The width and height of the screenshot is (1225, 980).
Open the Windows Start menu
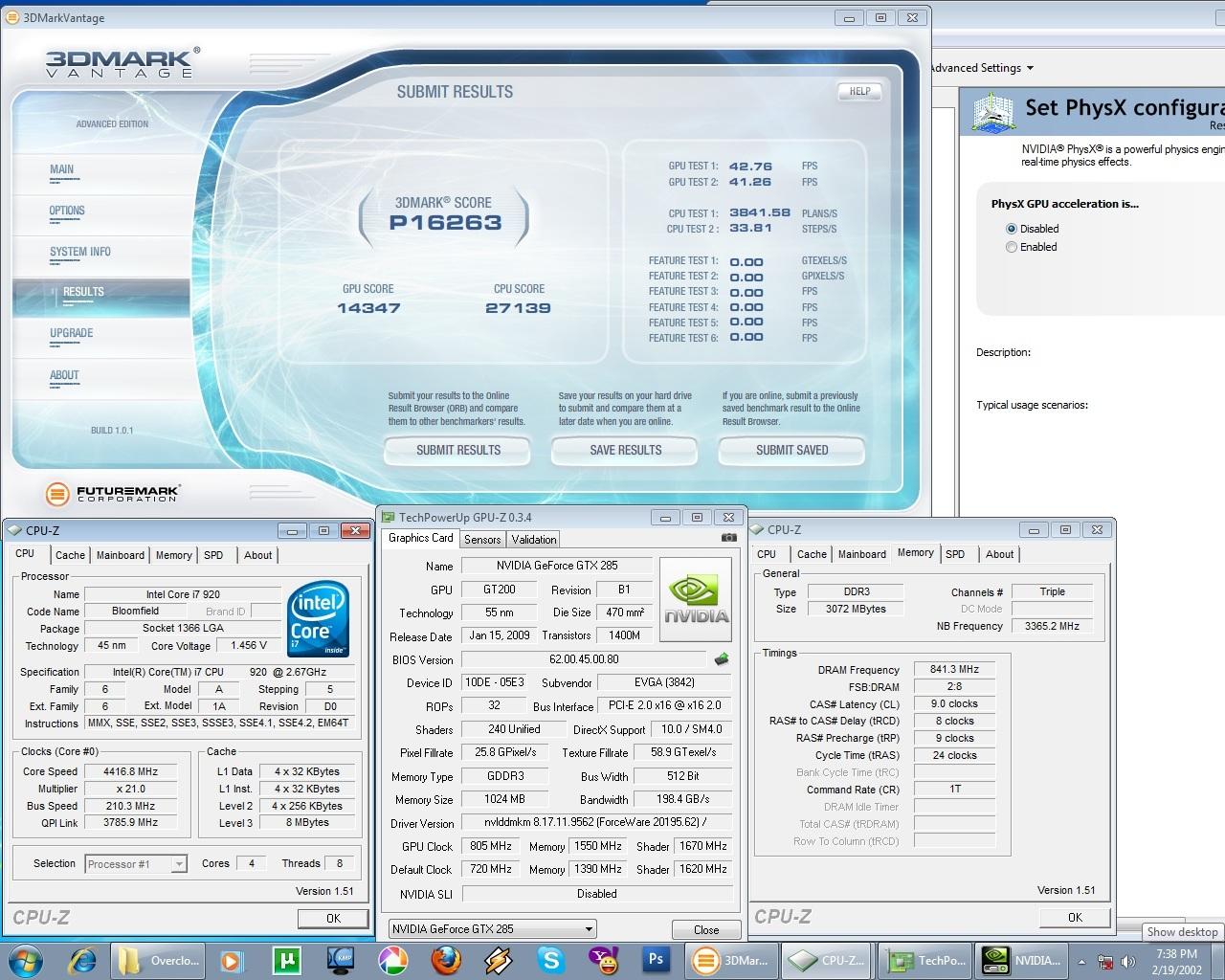(x=26, y=960)
